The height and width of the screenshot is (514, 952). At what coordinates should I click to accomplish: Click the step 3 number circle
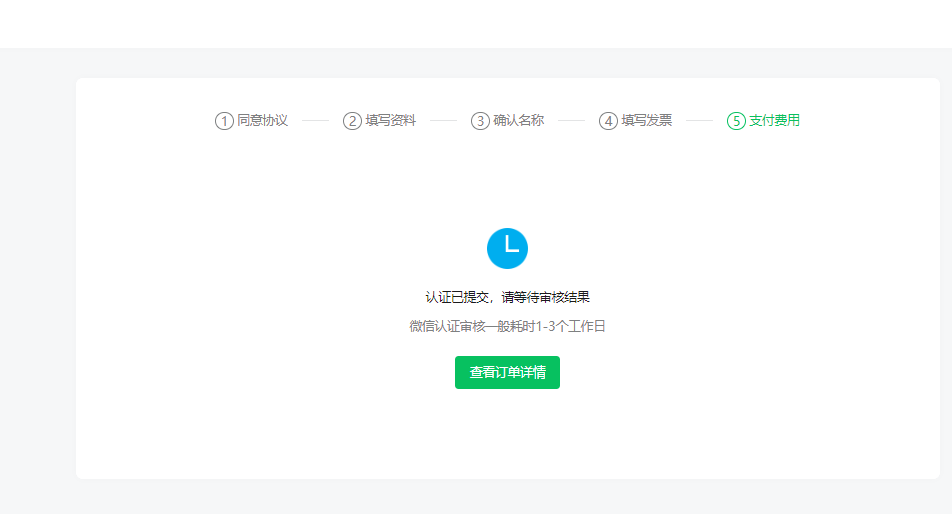tap(480, 121)
